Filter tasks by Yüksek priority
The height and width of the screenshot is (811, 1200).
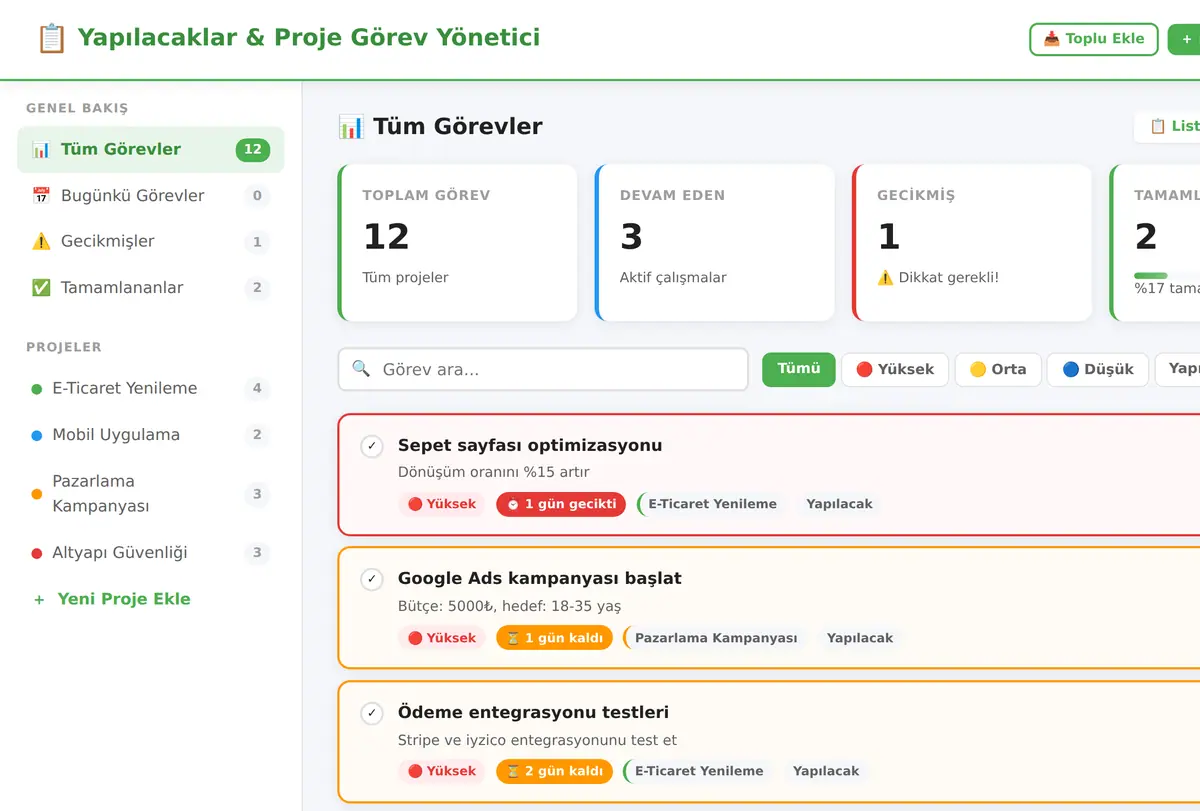point(895,369)
